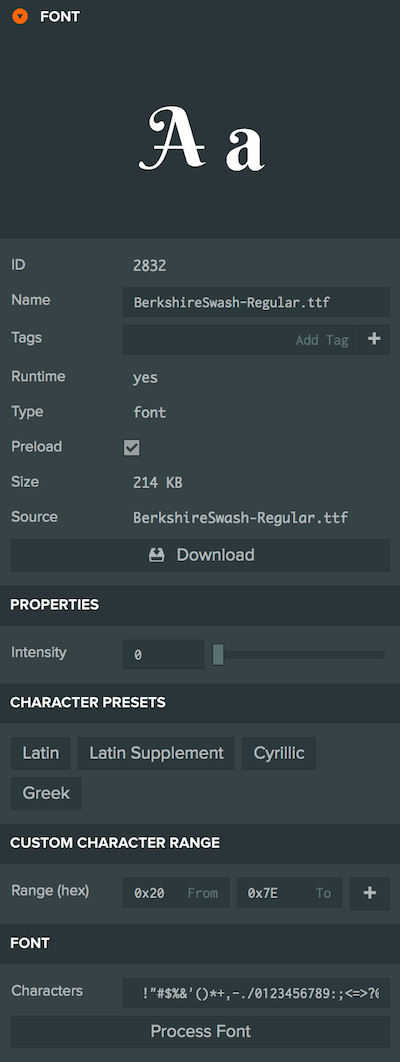Add tag with the plus button
This screenshot has height=1062, width=400.
374,340
